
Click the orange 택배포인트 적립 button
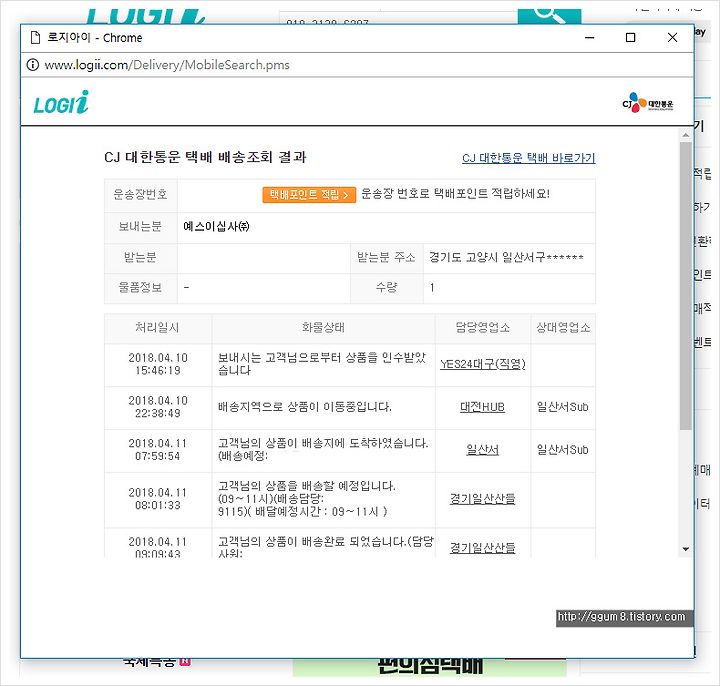pos(309,195)
